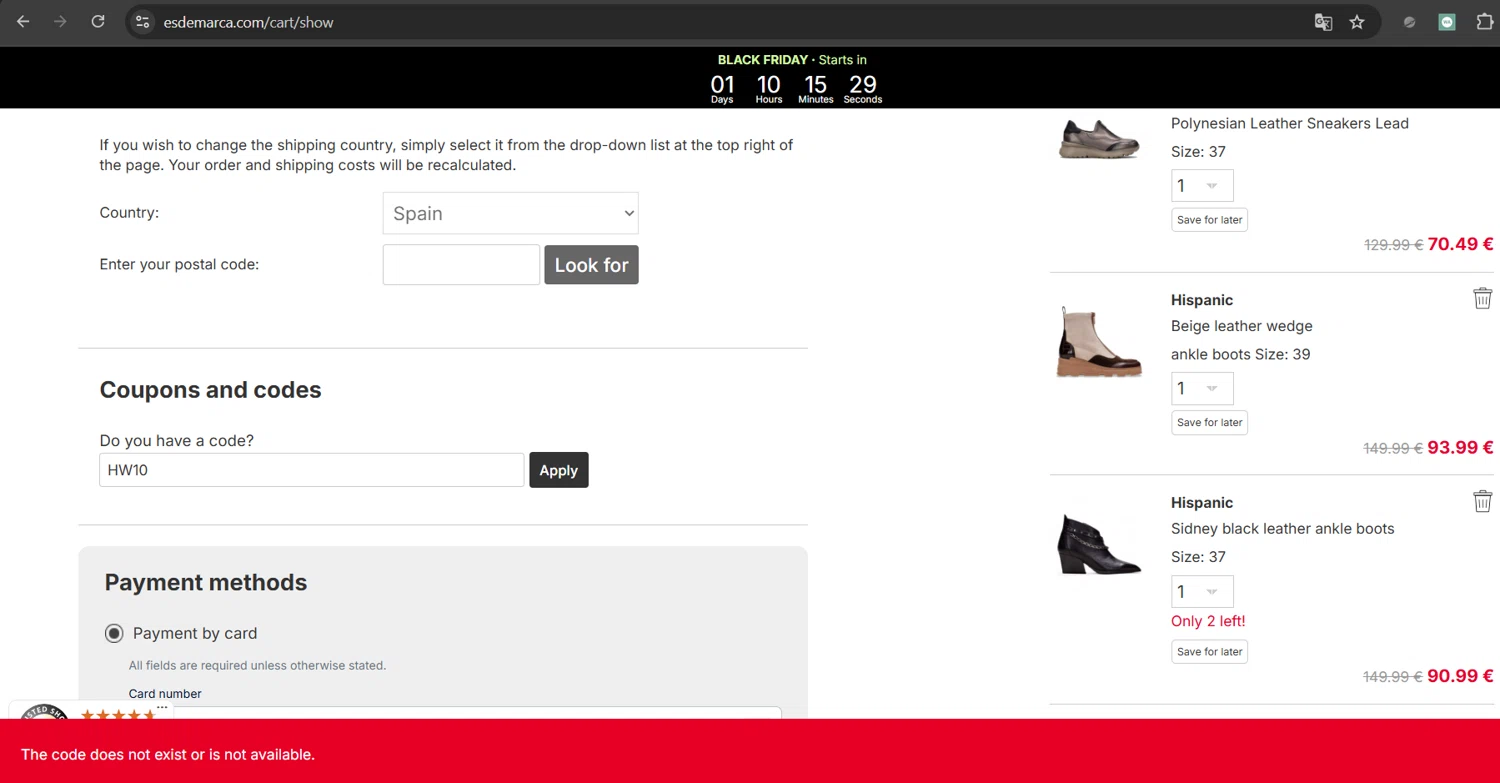Viewport: 1500px width, 783px height.
Task: Change quantity of Polynesian Leather Sneakers
Action: pyautogui.click(x=1202, y=185)
